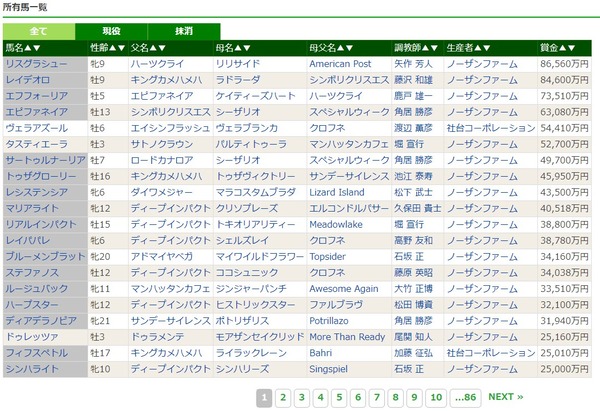Open horse ブルーメンブラット page
This screenshot has width=600, height=411.
[46, 257]
